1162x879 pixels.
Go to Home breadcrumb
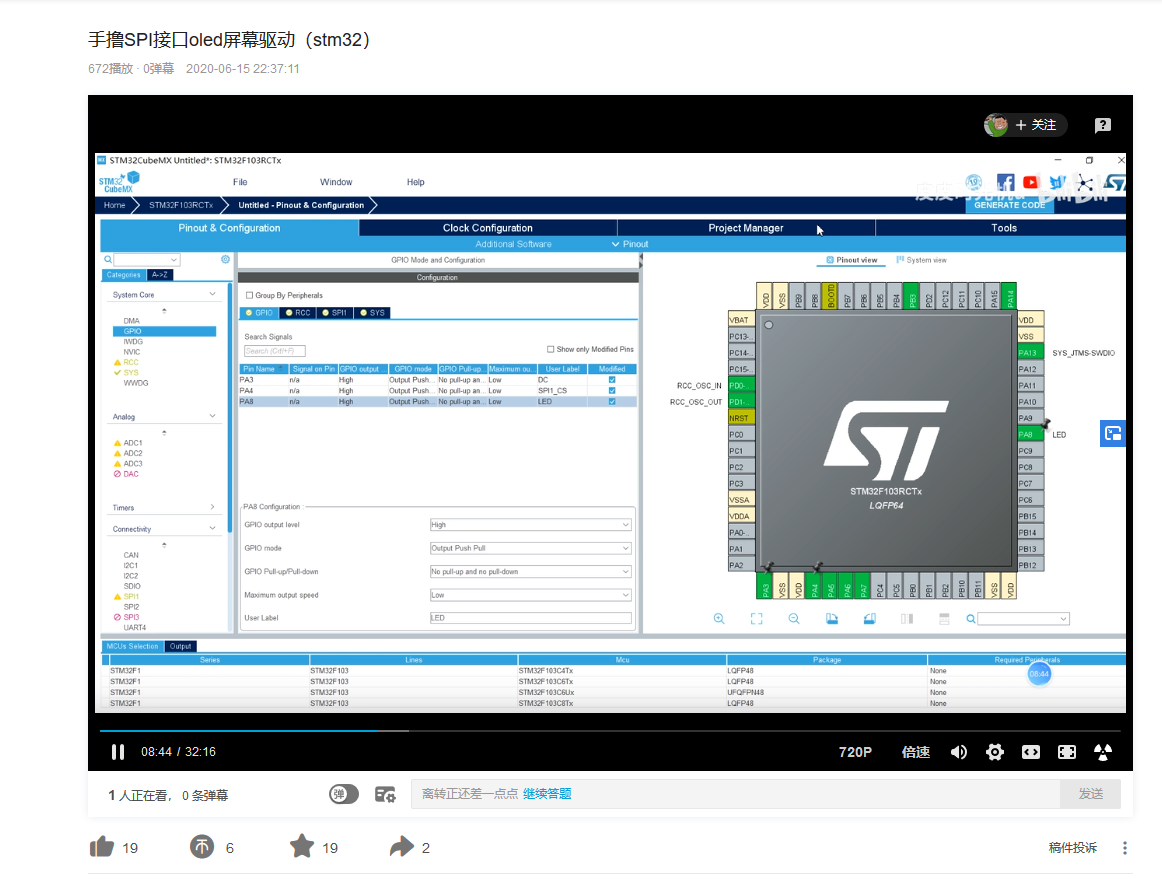[114, 205]
